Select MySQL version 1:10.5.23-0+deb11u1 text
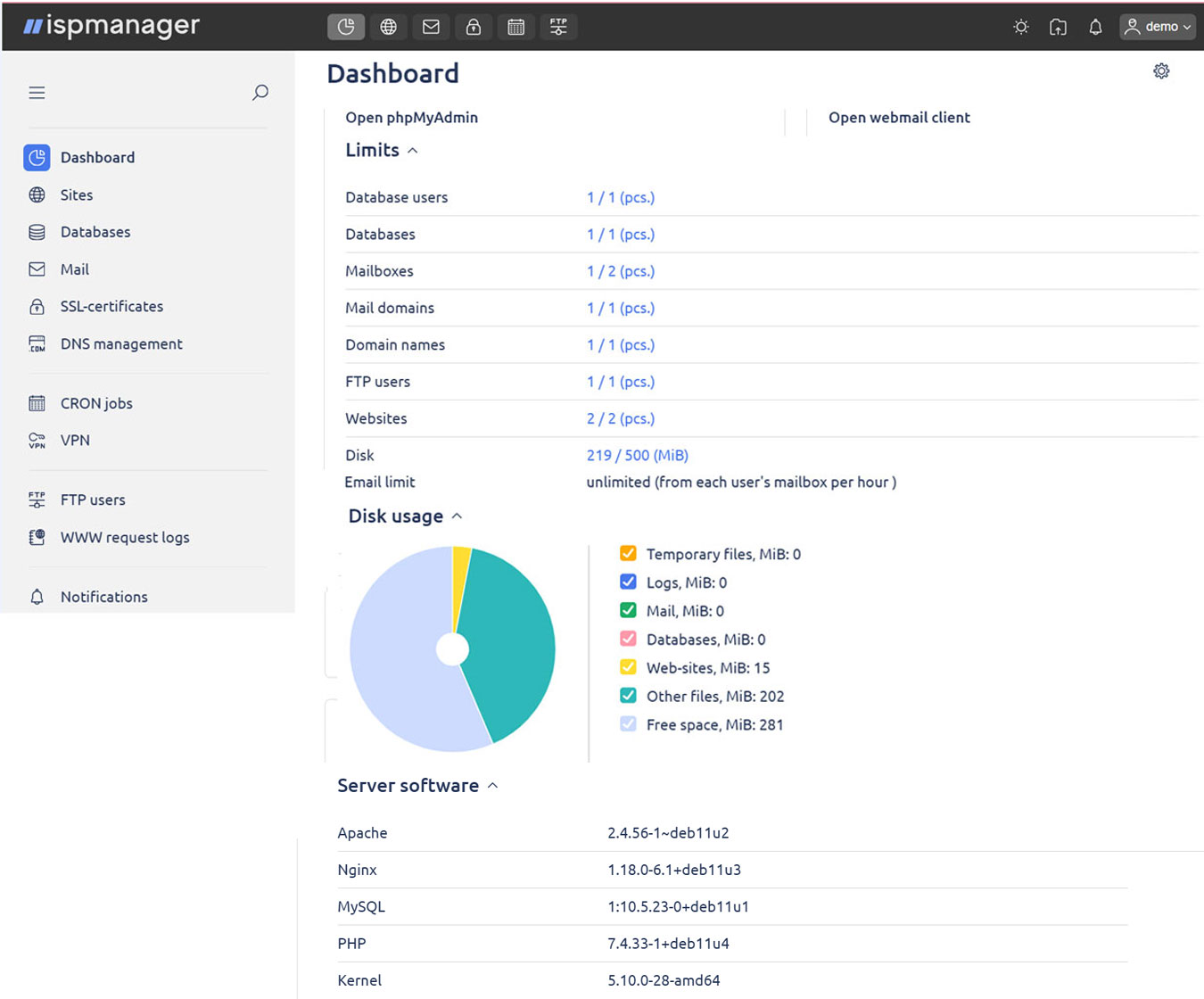The height and width of the screenshot is (999, 1204). [678, 907]
